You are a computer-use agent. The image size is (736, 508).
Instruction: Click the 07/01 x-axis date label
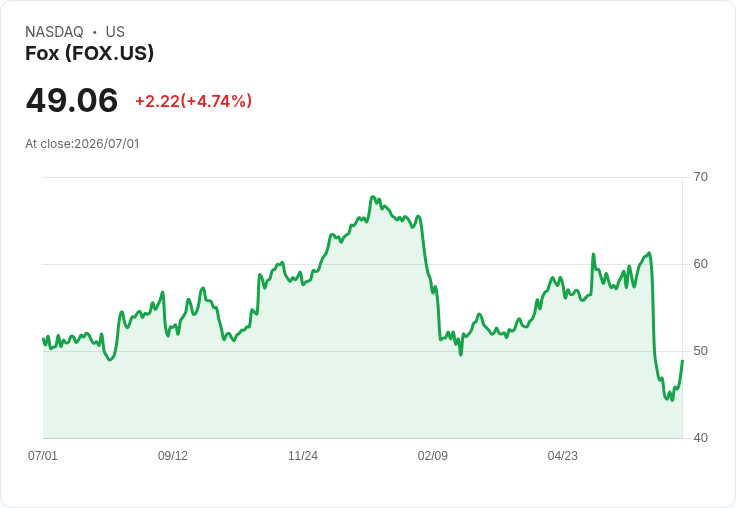point(43,456)
